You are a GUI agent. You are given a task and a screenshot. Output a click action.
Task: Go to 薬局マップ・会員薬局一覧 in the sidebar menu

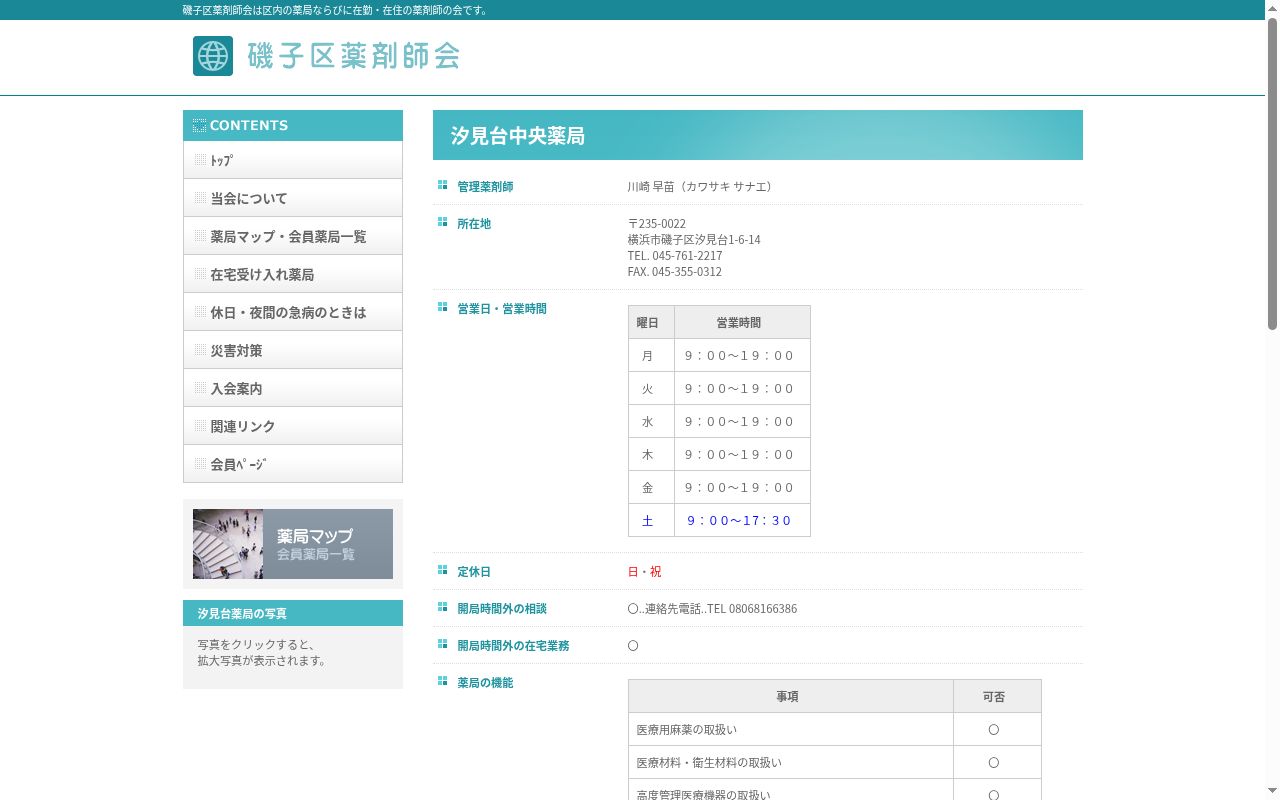(x=293, y=236)
